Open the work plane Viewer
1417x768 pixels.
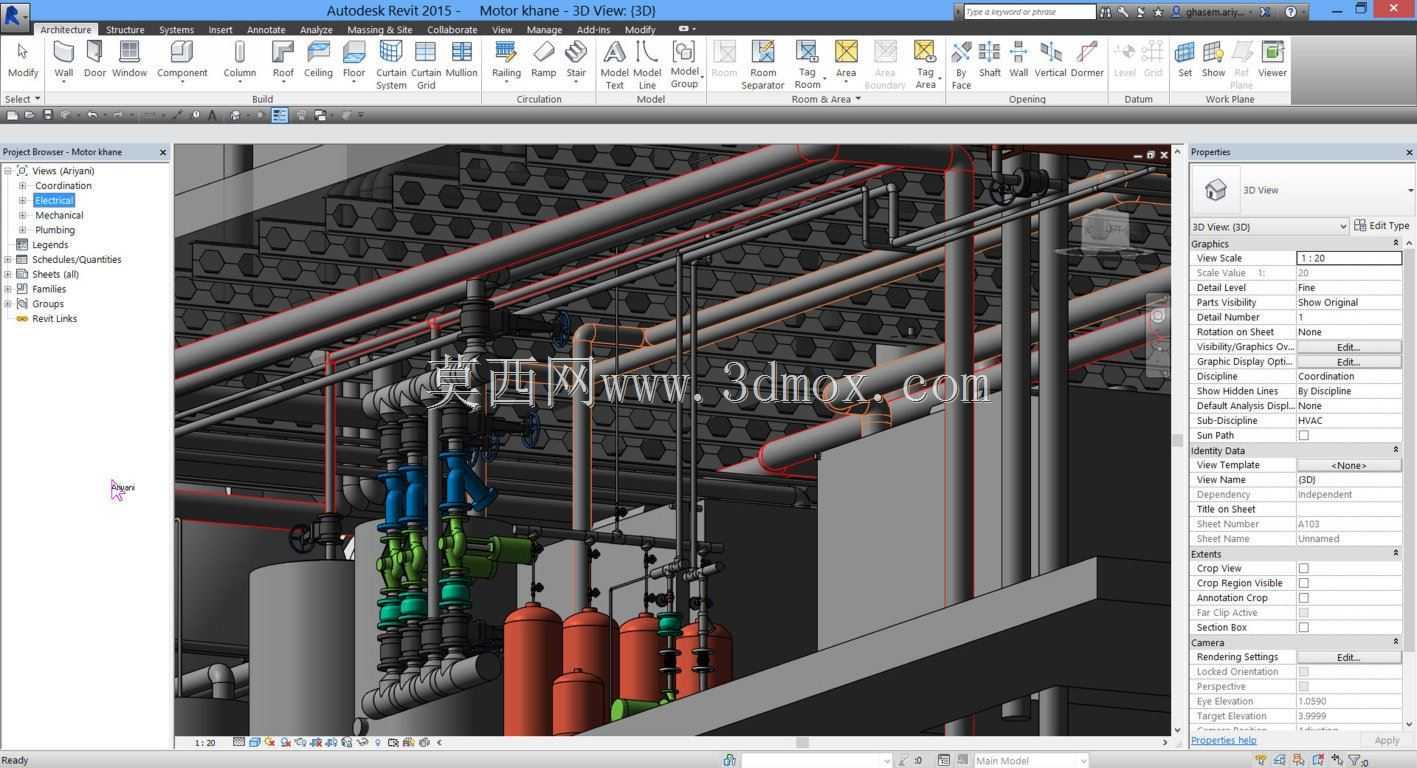1272,60
